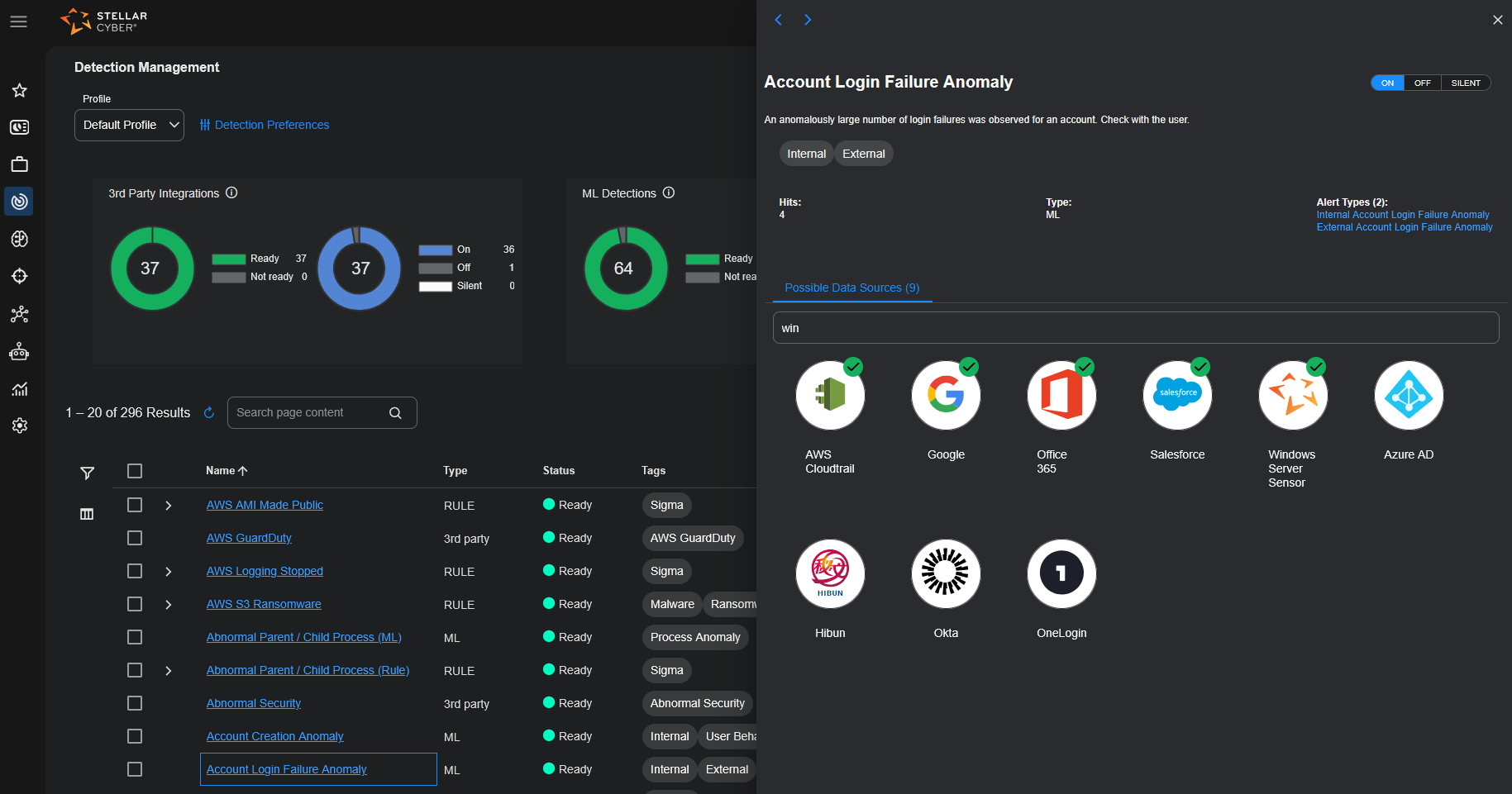Expand the AWS AMI Made Public row
1512x794 pixels.
coord(169,506)
